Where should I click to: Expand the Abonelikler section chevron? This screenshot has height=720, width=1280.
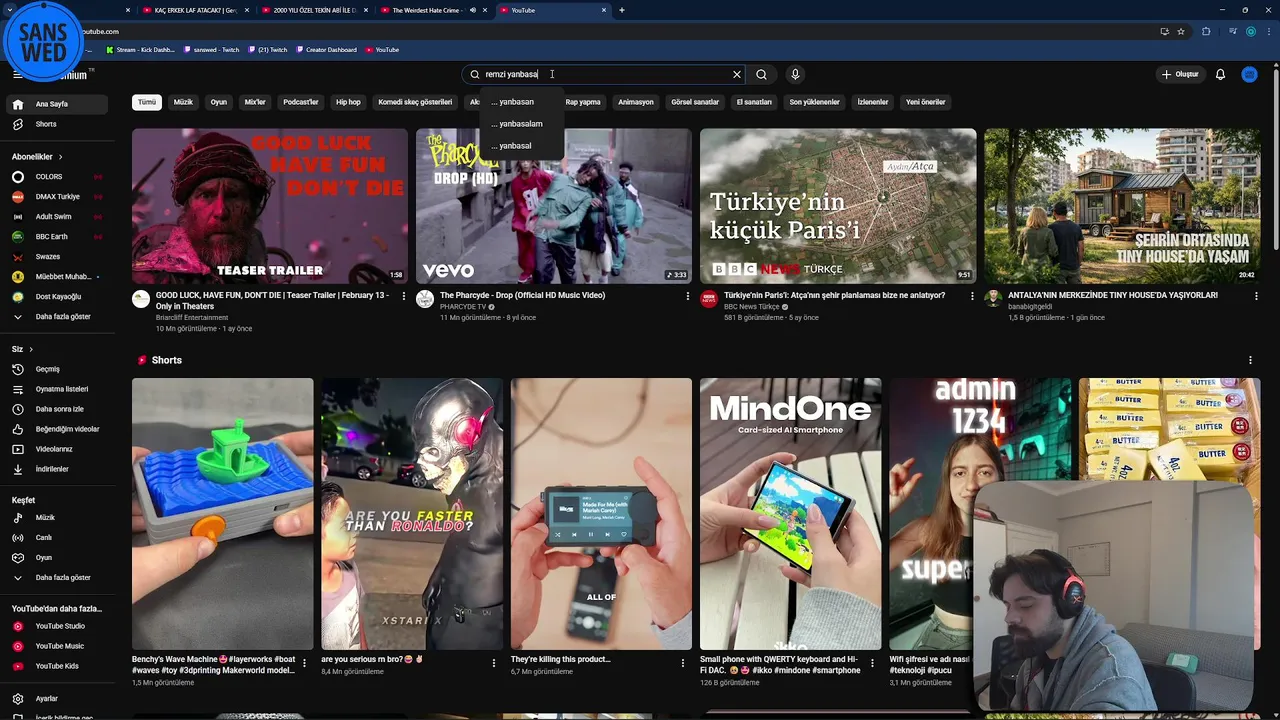click(60, 157)
